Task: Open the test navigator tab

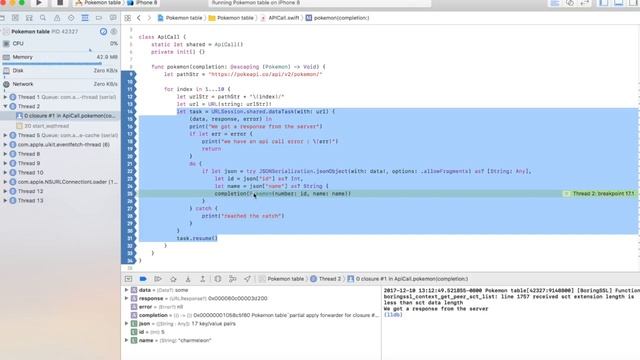Action: [x=71, y=18]
